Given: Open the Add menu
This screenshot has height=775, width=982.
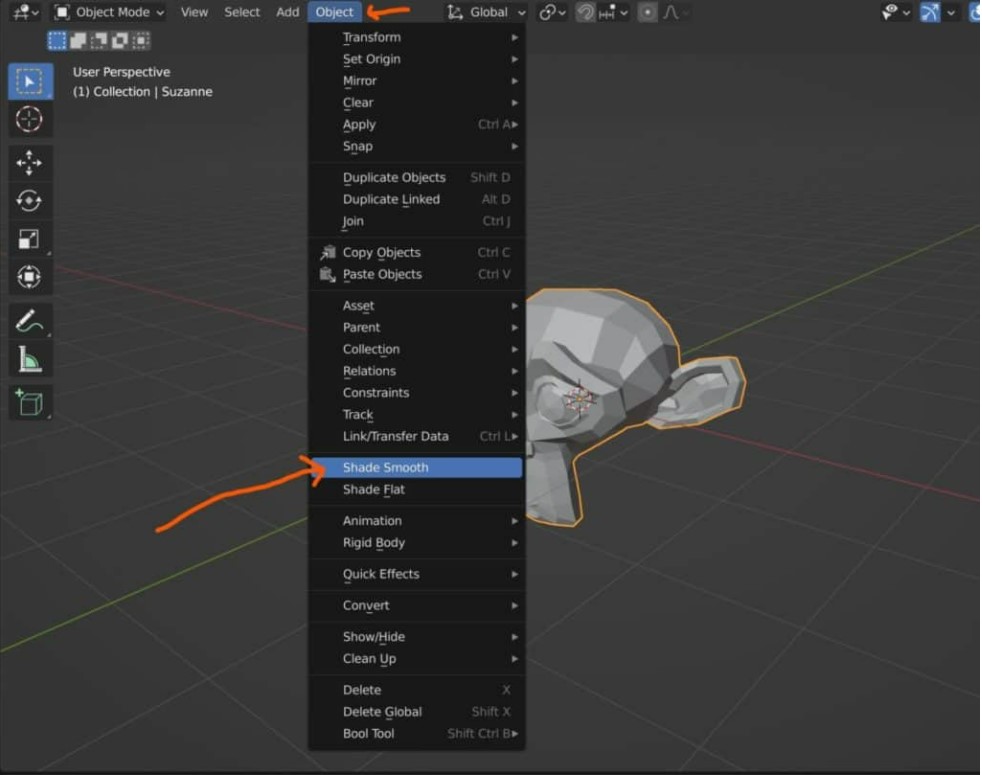Looking at the screenshot, I should (287, 12).
